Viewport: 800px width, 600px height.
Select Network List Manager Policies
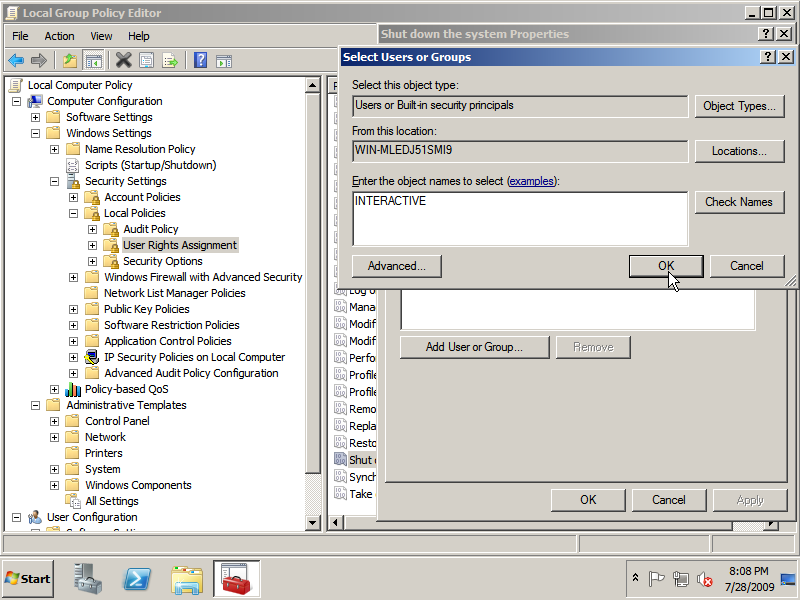tap(174, 293)
